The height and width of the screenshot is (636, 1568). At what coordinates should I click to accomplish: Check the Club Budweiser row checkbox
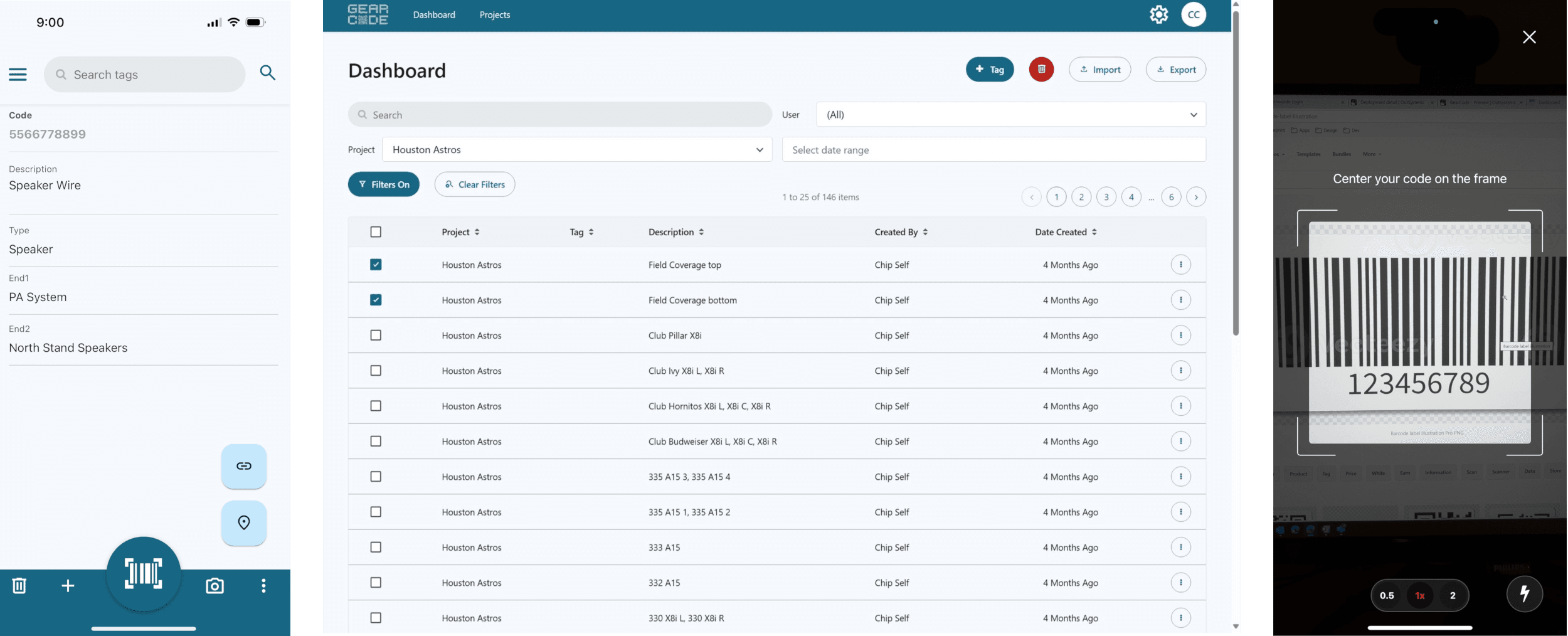[376, 442]
